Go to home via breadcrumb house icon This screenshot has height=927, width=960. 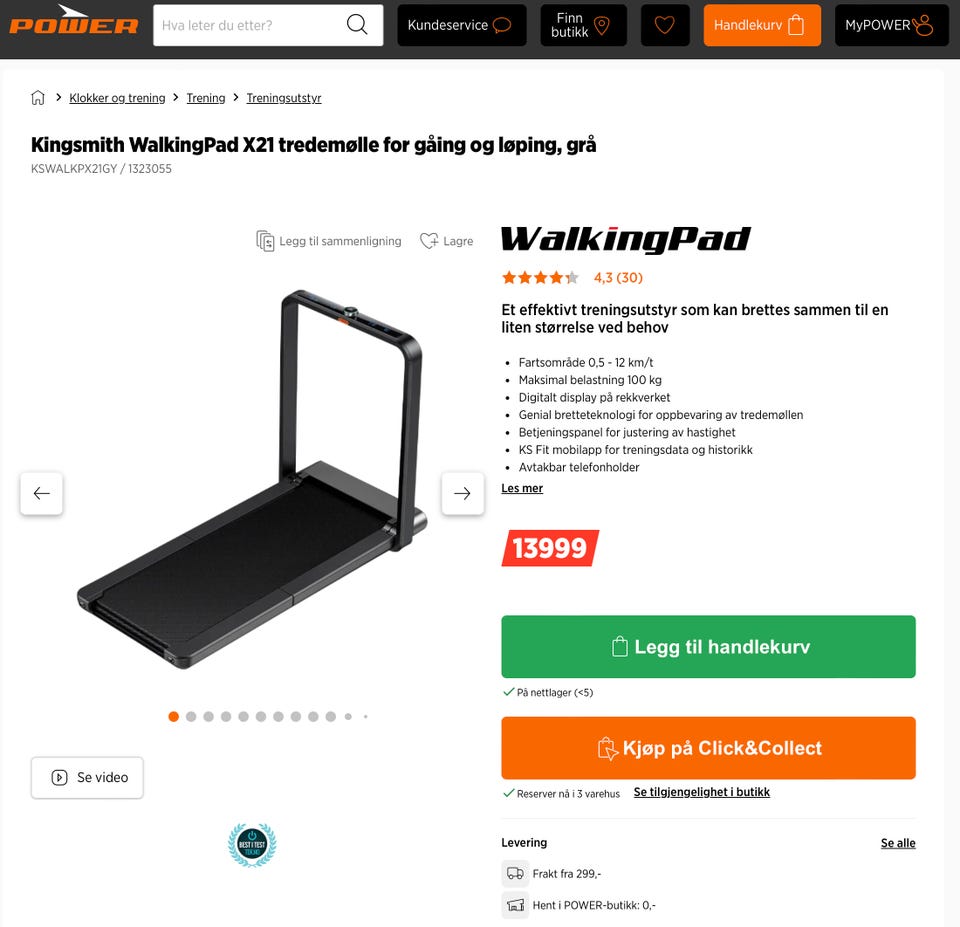point(38,98)
